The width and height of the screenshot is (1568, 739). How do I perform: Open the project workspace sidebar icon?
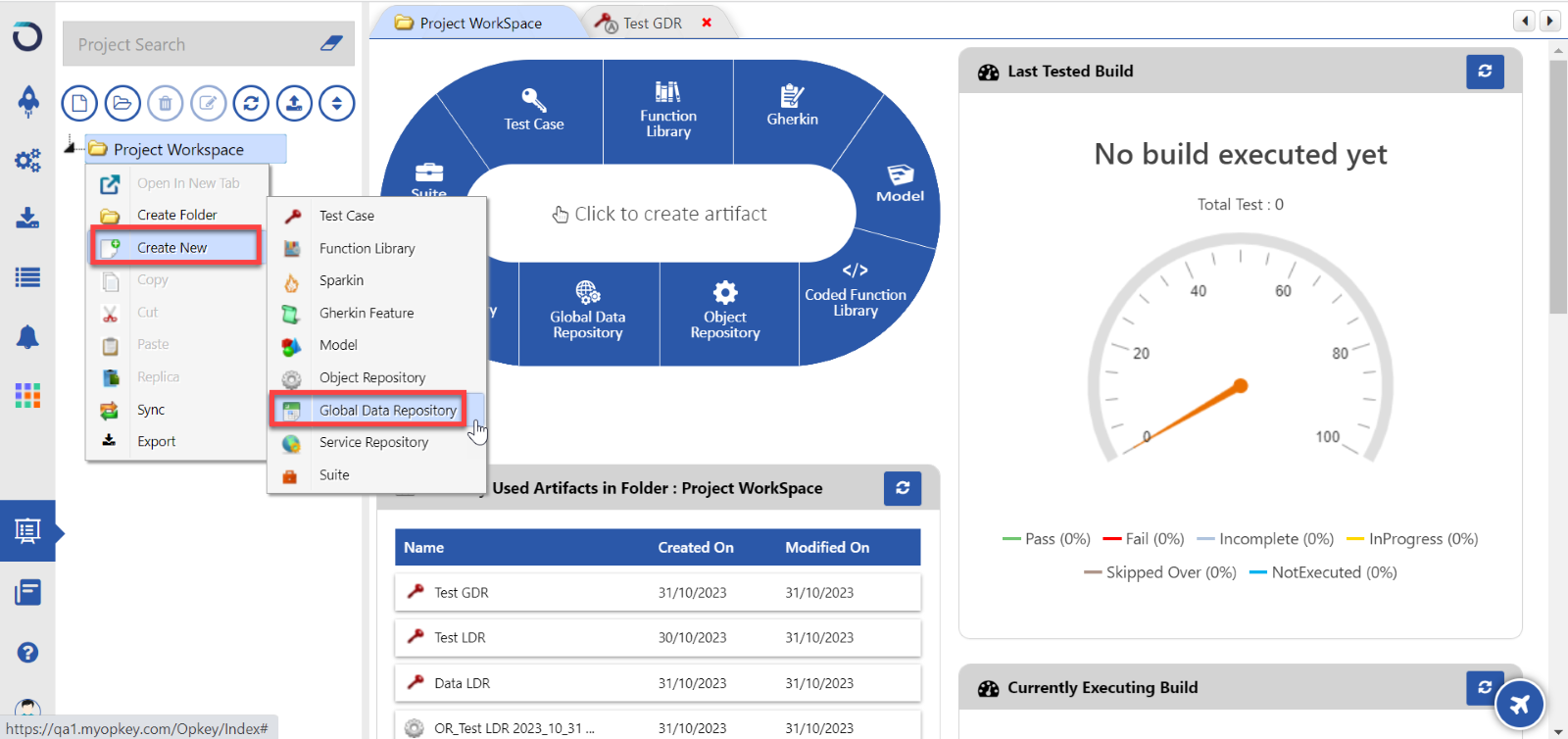[x=27, y=531]
